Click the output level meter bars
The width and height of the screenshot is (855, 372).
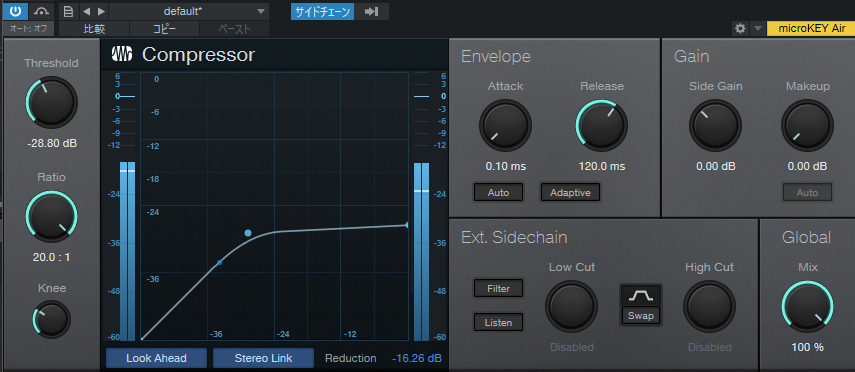tap(422, 251)
